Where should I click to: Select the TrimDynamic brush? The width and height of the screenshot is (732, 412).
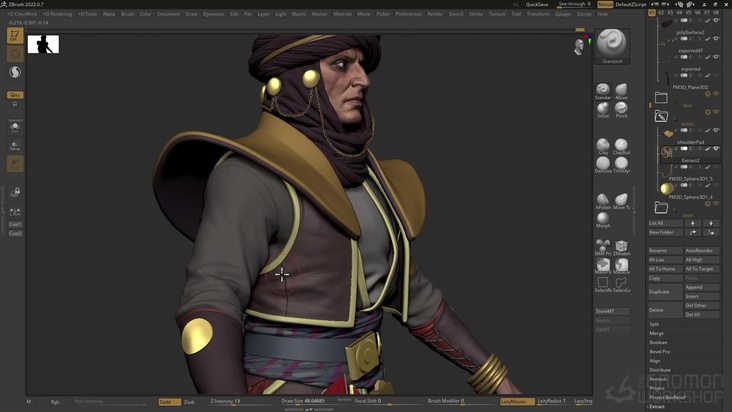tap(621, 165)
